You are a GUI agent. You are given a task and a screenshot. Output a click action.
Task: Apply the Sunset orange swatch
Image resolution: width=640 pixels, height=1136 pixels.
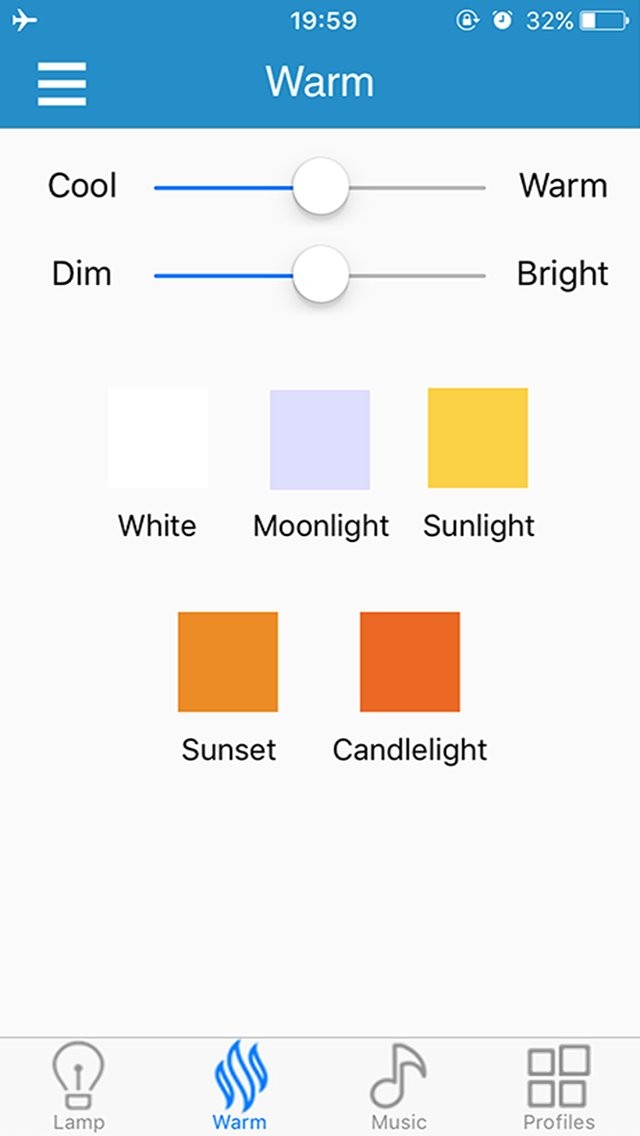pyautogui.click(x=228, y=662)
